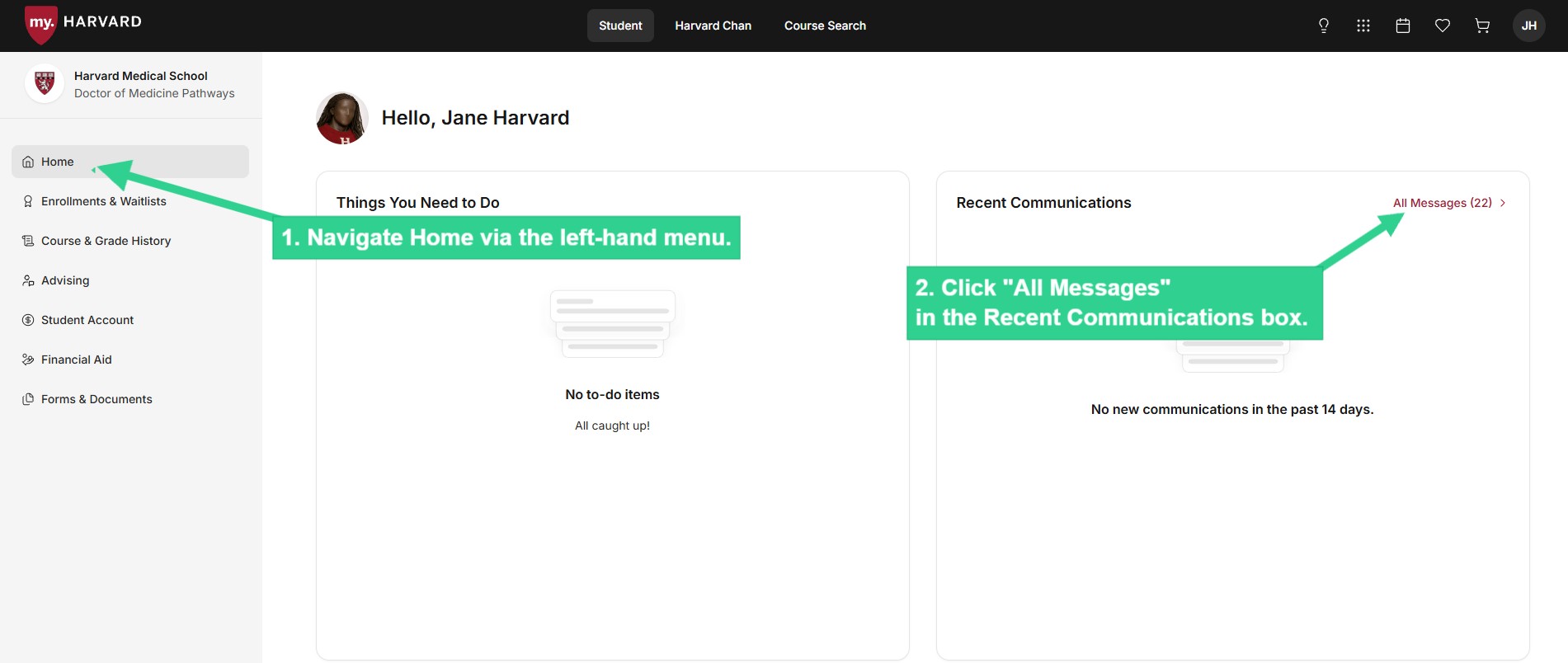
Task: Click the Recent Communications heading
Action: 1043,203
